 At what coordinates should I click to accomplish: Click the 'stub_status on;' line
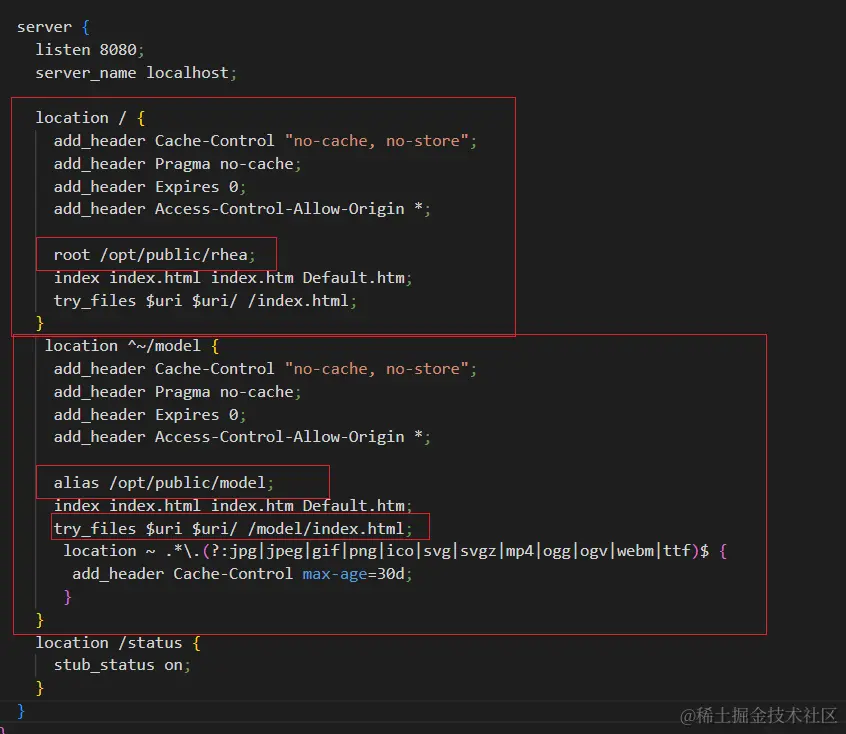tap(122, 665)
